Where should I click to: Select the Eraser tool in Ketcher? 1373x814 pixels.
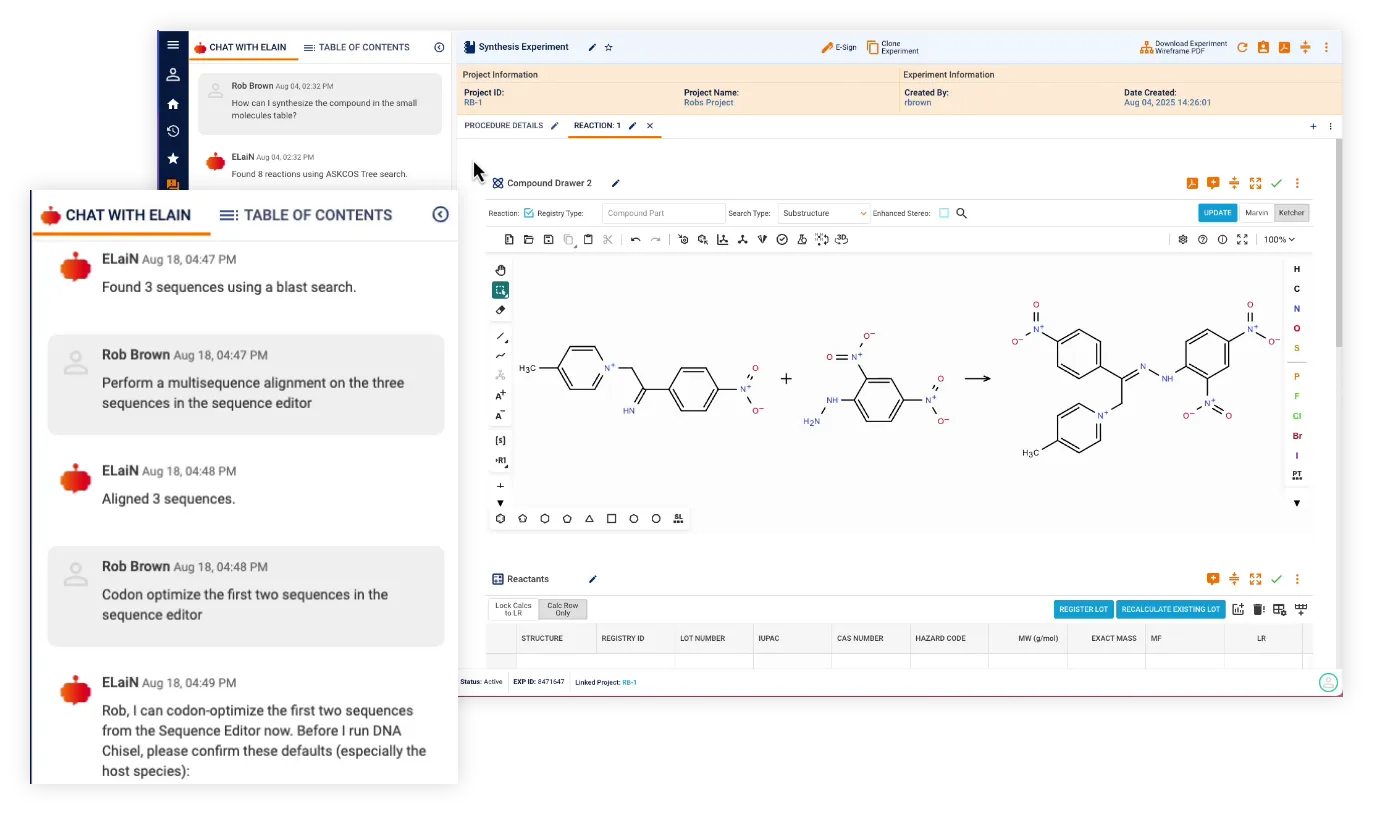[x=500, y=310]
